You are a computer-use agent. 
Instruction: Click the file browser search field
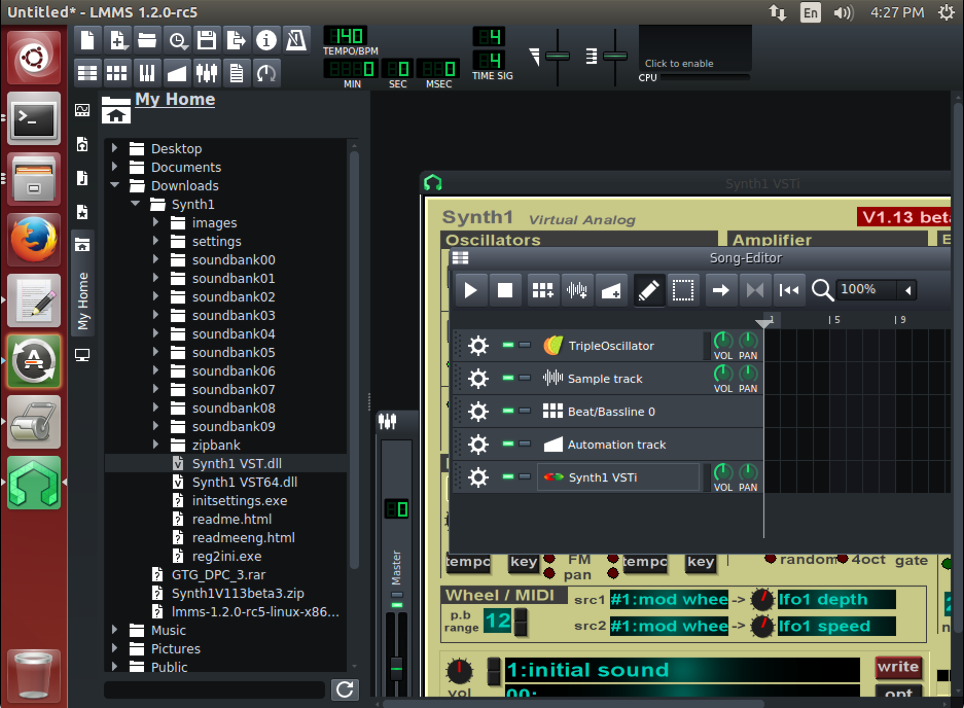215,689
